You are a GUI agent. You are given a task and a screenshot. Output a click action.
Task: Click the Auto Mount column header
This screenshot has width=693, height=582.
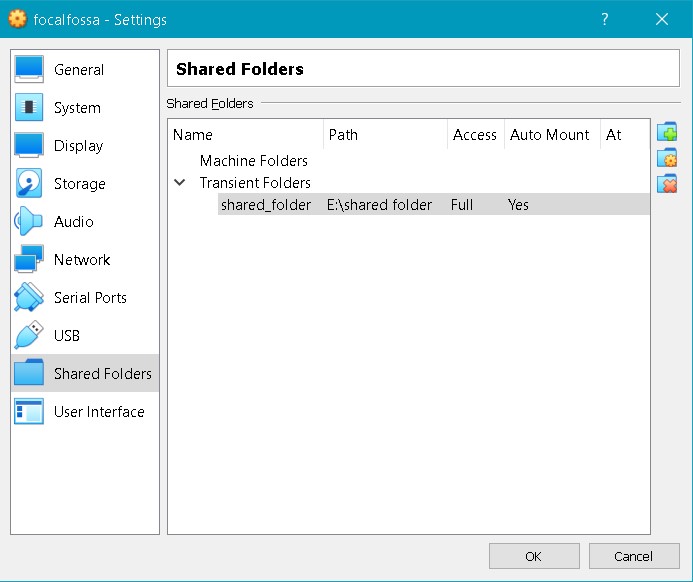click(x=549, y=135)
